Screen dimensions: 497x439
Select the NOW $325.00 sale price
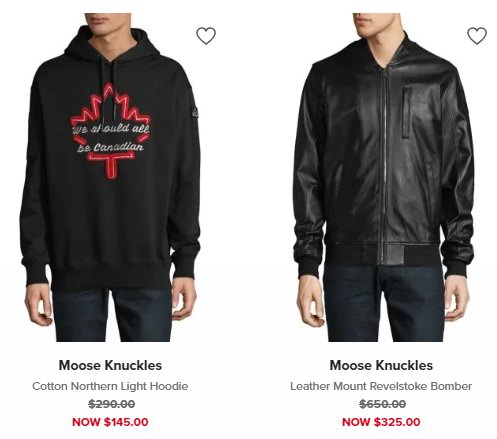tap(381, 422)
